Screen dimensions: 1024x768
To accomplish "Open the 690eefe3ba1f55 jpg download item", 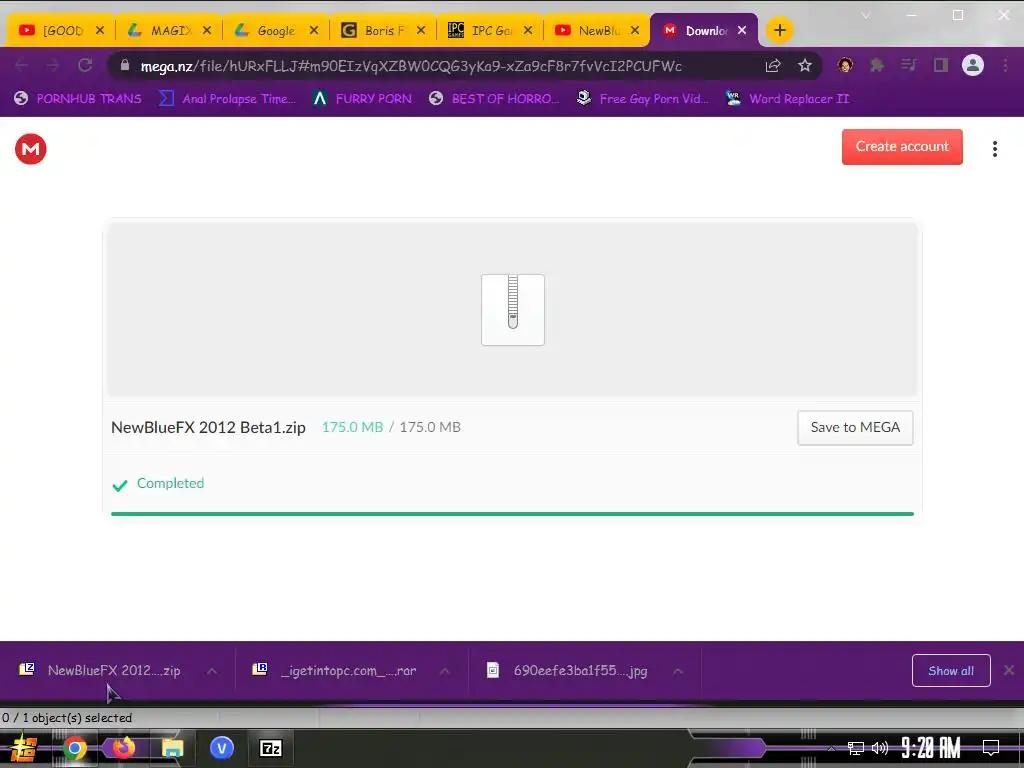I will coord(568,671).
